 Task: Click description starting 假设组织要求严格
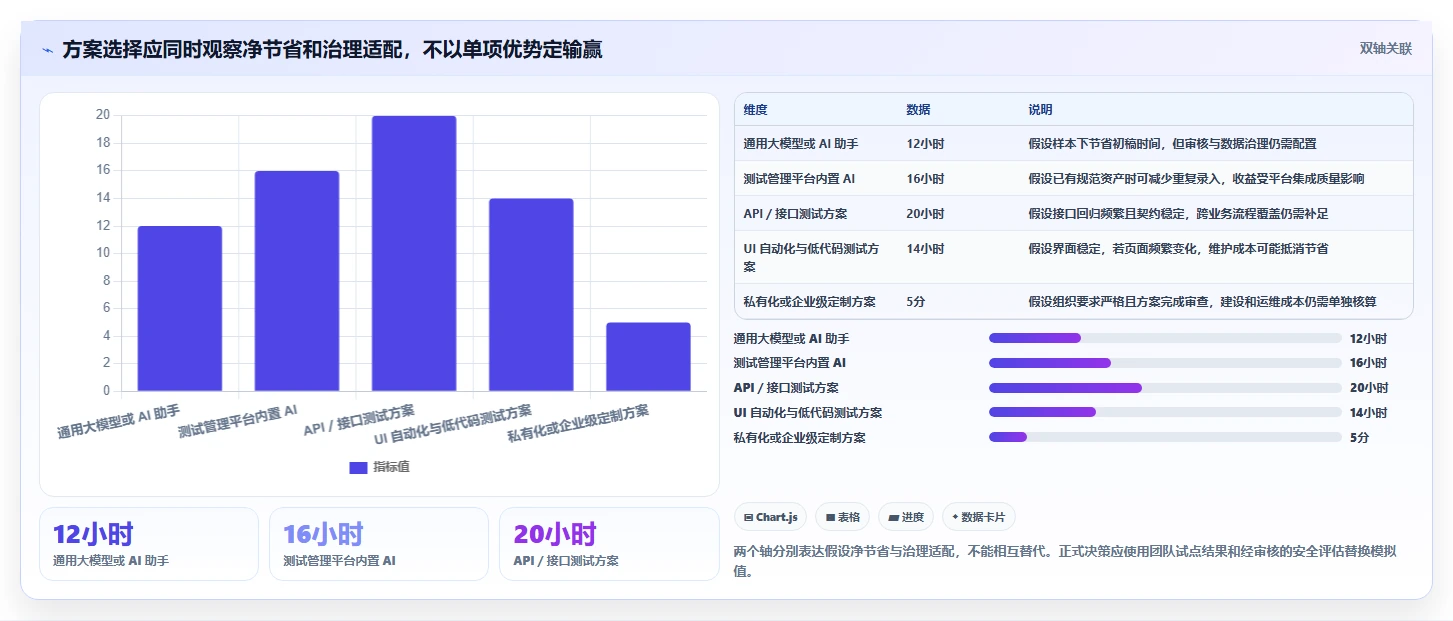click(1202, 302)
